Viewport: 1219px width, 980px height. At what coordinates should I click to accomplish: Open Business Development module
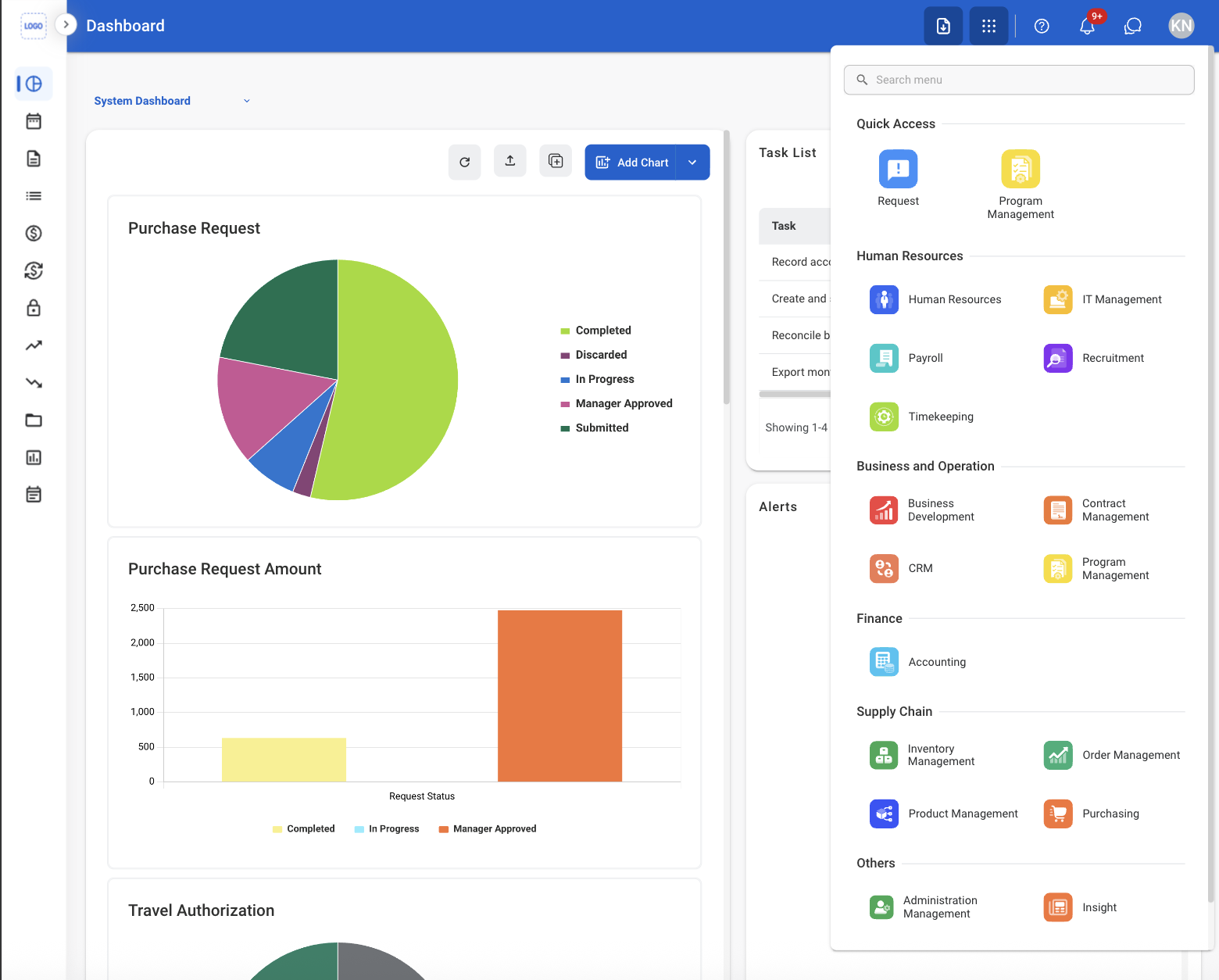click(922, 510)
